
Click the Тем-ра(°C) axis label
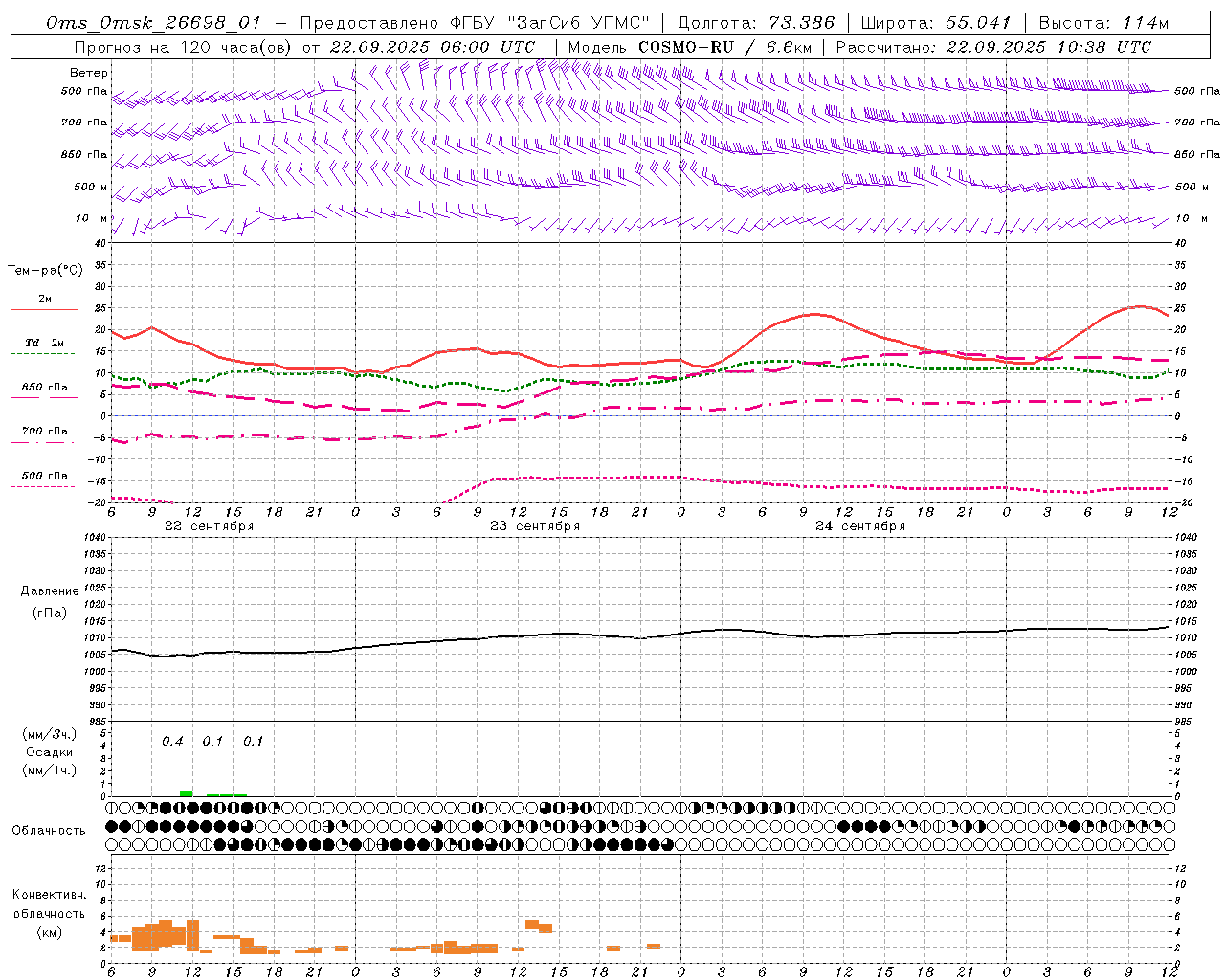pyautogui.click(x=45, y=271)
